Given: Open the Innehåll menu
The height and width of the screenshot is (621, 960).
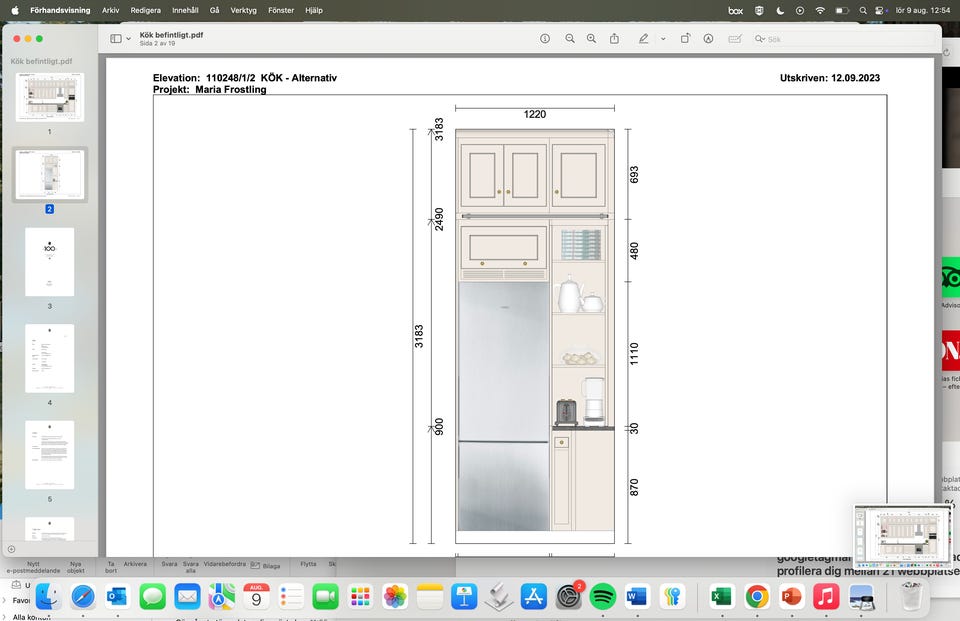Looking at the screenshot, I should 185,10.
